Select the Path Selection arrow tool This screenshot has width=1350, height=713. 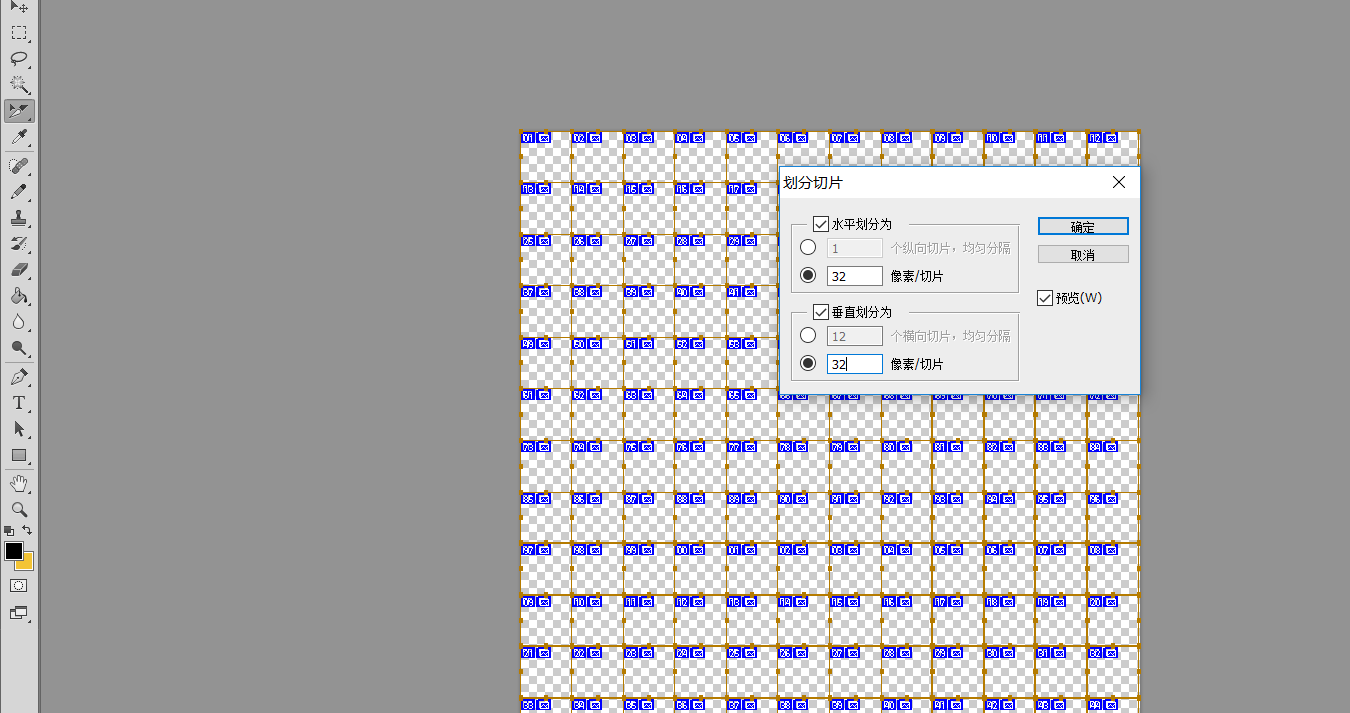pyautogui.click(x=19, y=429)
